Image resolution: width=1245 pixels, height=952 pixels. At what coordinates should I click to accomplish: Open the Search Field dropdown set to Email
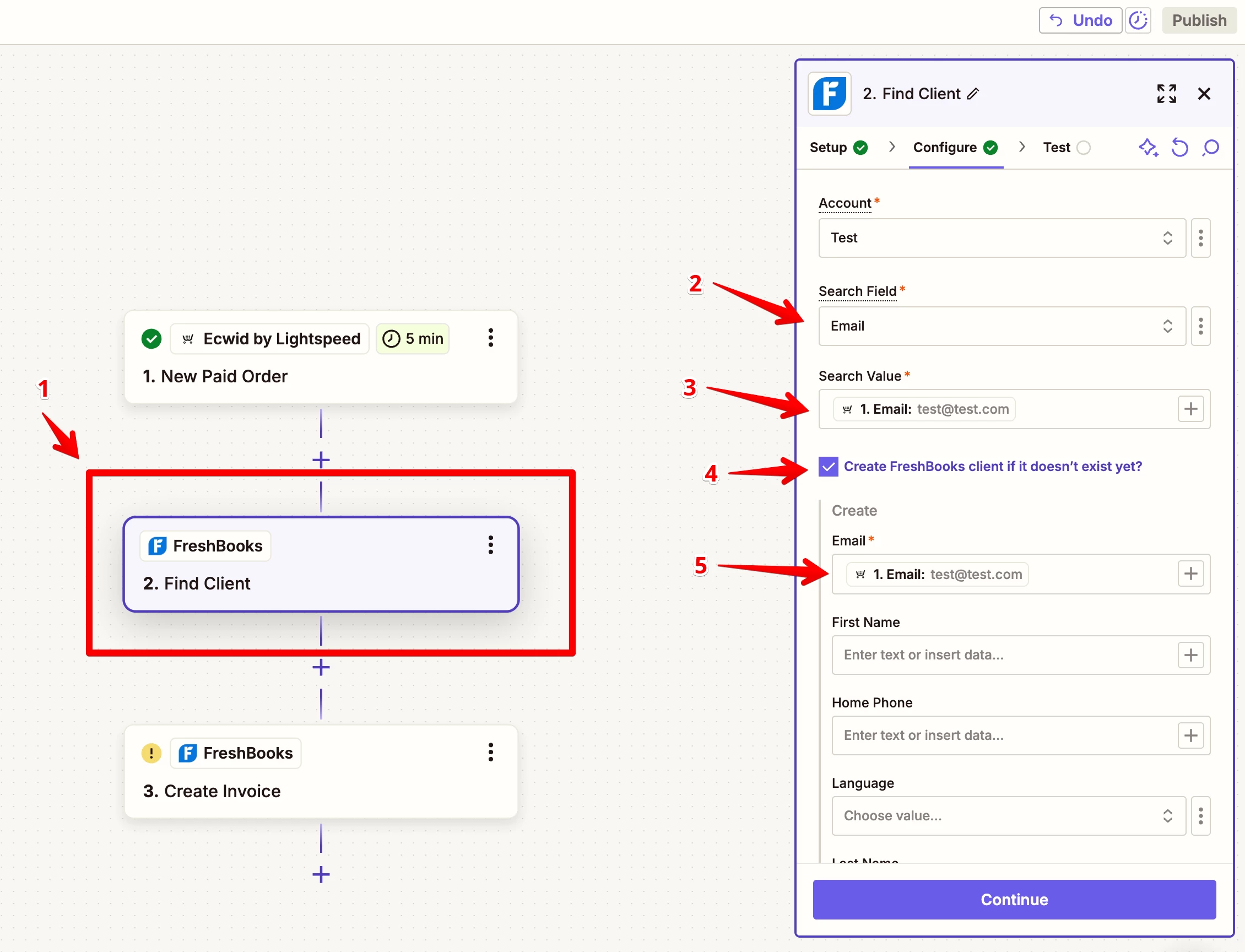1002,326
